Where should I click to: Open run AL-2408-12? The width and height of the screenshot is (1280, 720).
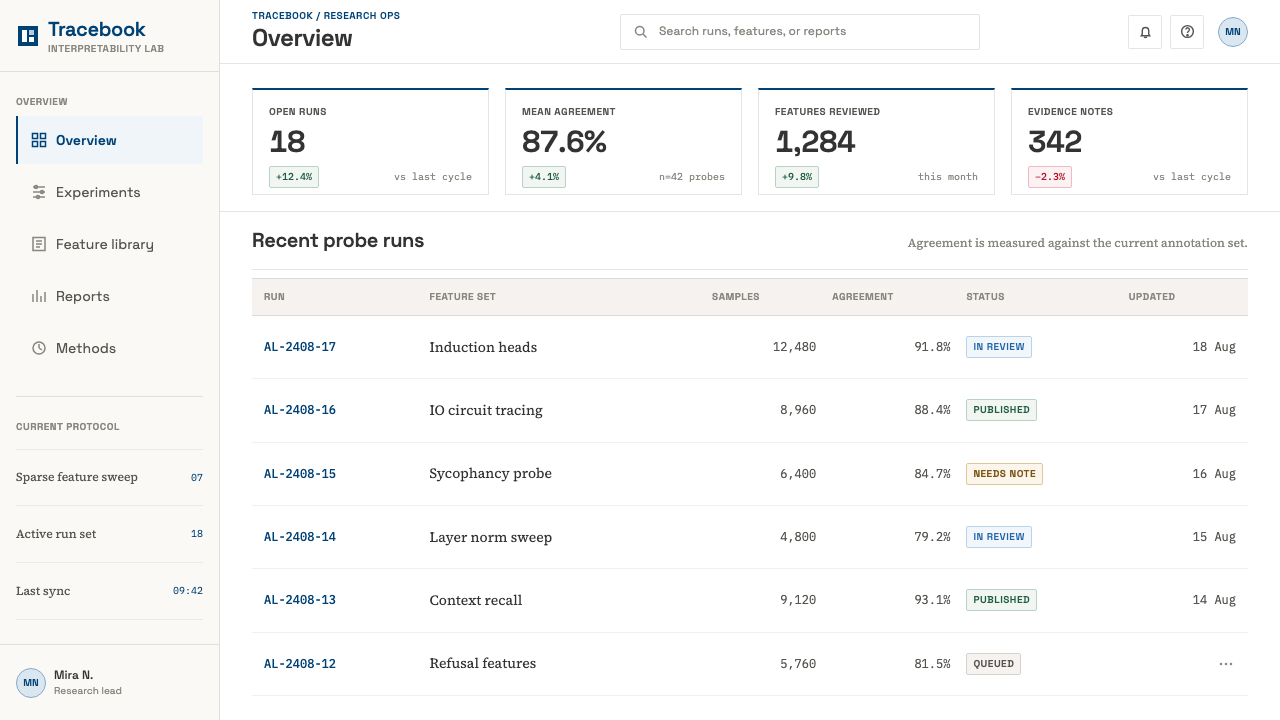[300, 664]
